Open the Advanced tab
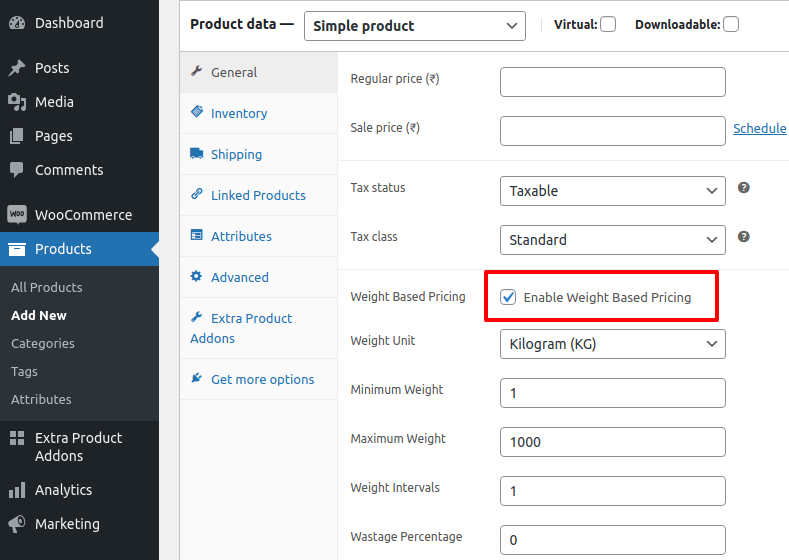 point(259,277)
